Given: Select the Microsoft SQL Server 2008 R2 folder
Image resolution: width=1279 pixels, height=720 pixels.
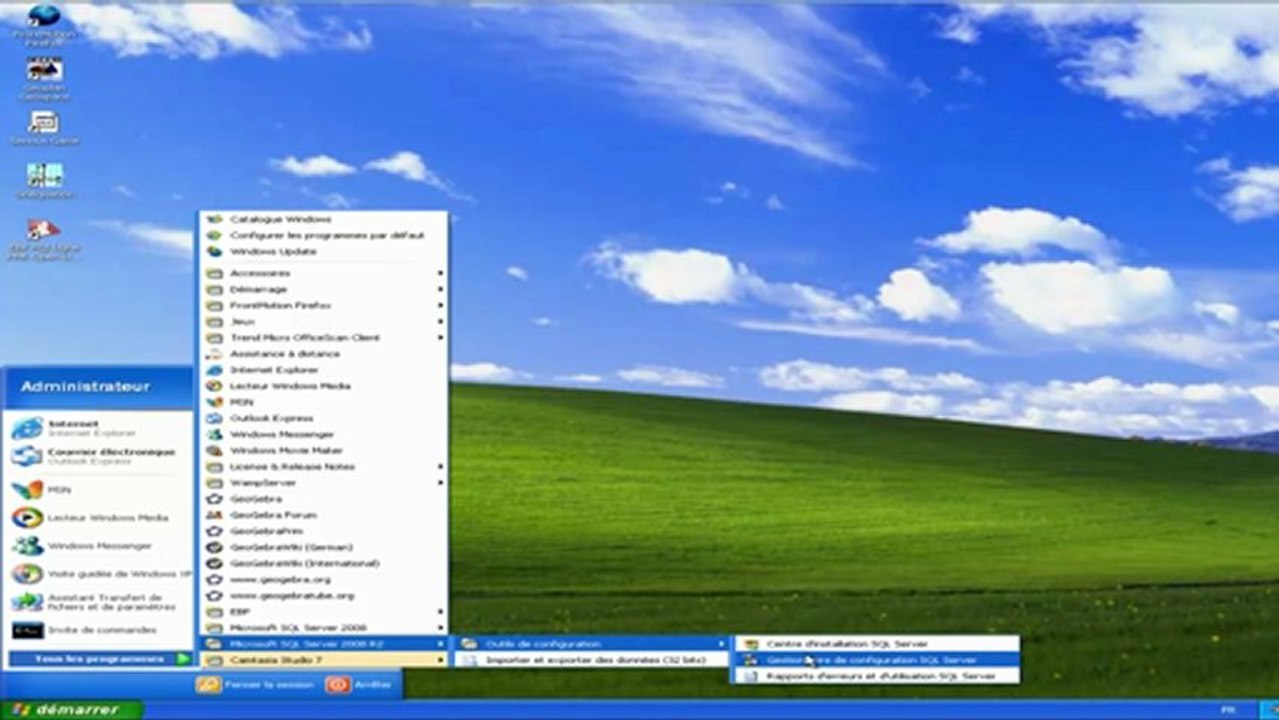Looking at the screenshot, I should pyautogui.click(x=324, y=643).
